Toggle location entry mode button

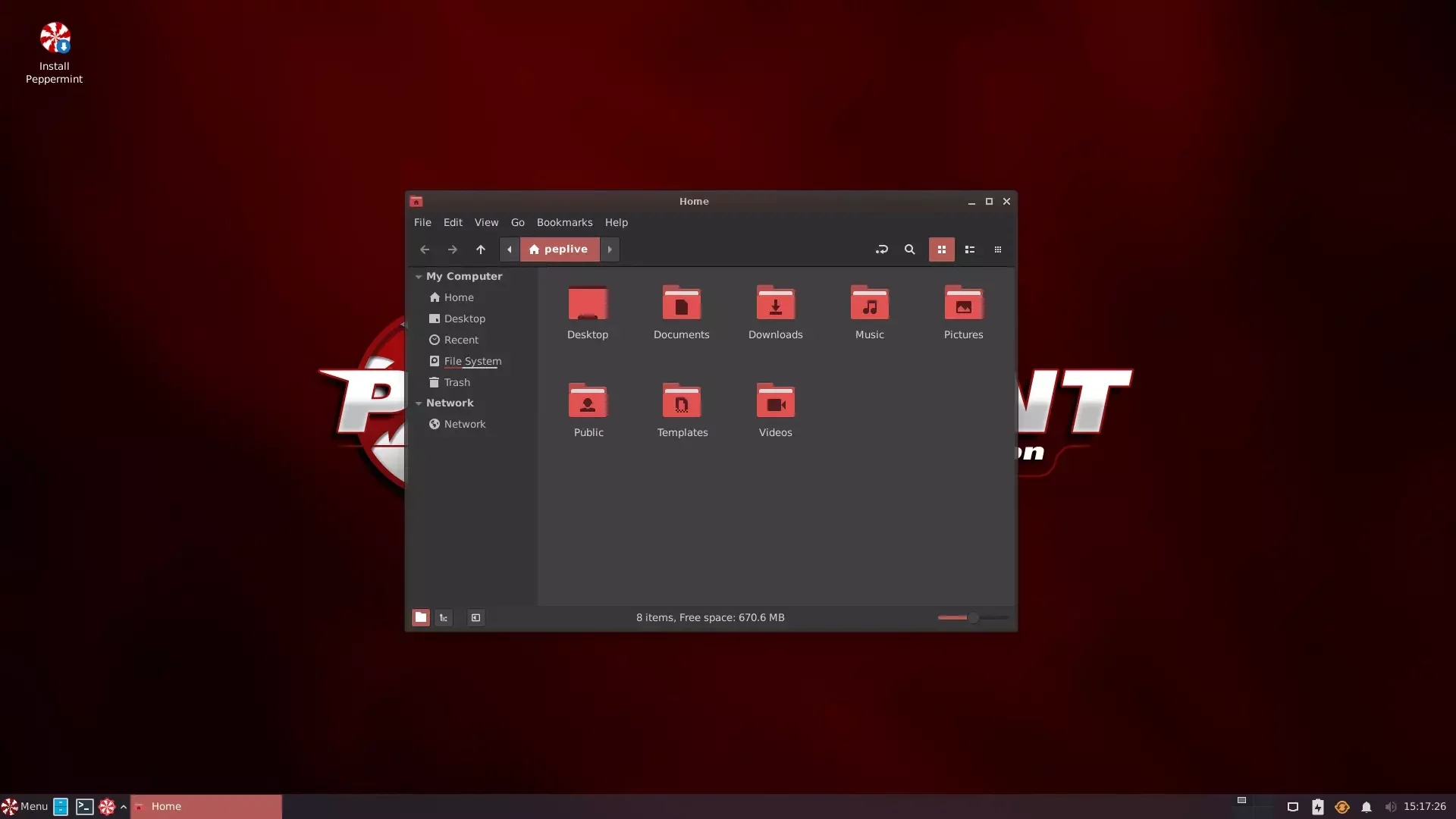click(x=882, y=249)
